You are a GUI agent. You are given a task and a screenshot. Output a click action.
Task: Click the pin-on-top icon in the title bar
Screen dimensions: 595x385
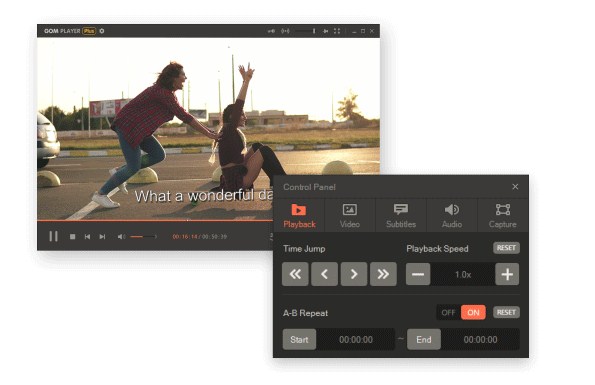[x=325, y=31]
